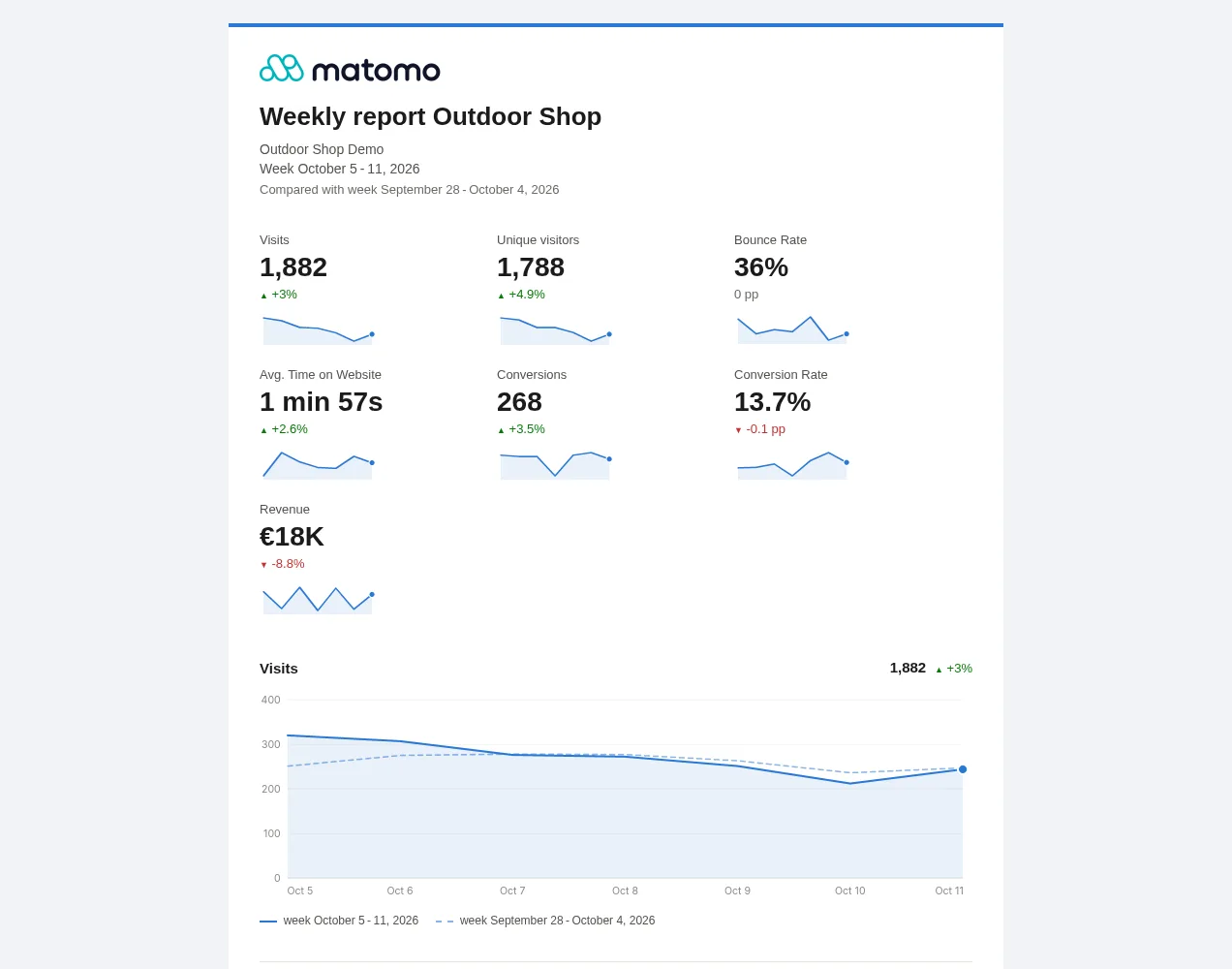1232x969 pixels.
Task: Click the Conversions sparkline chart
Action: 555,463
